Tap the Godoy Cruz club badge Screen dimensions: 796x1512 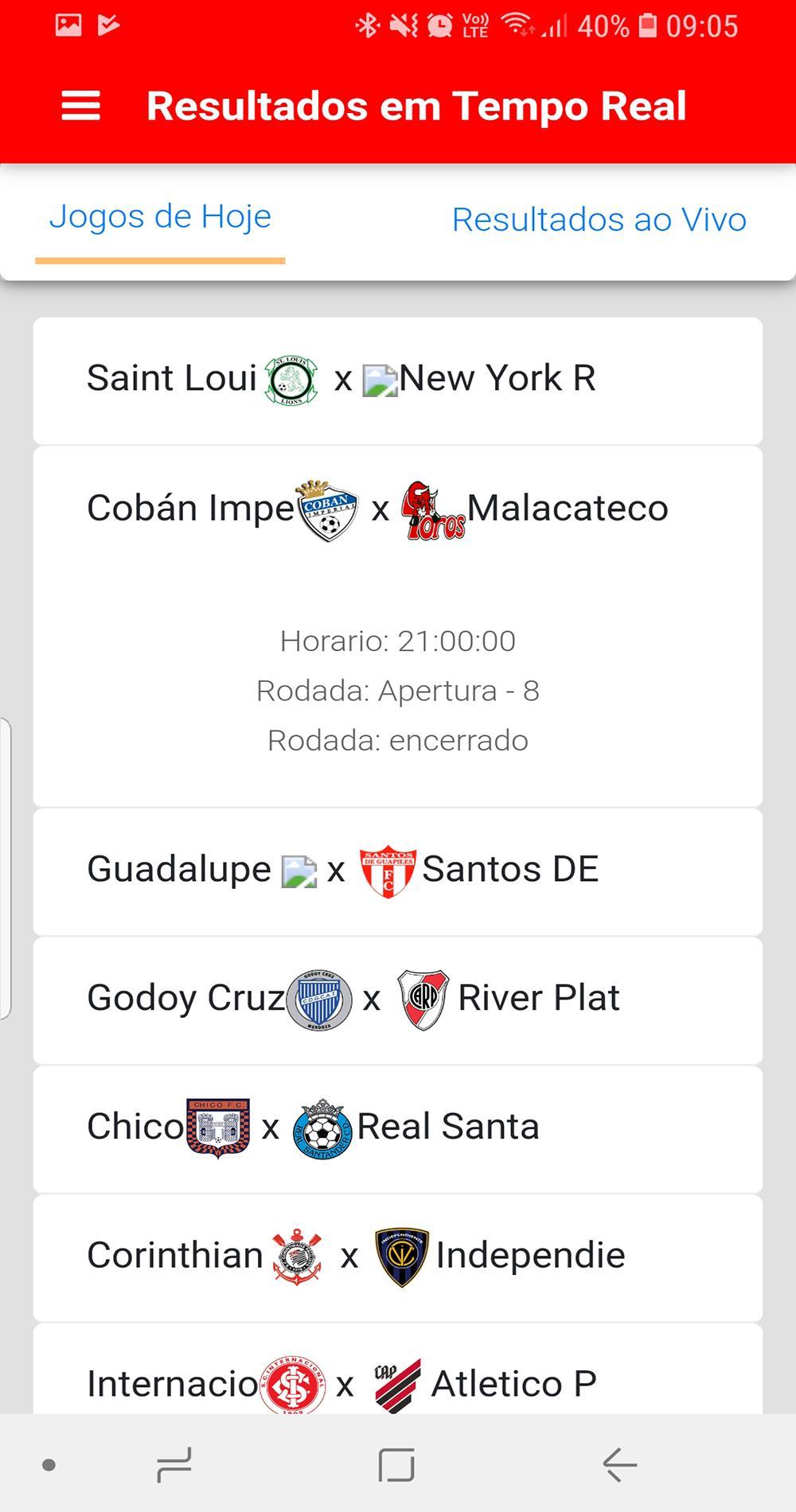(319, 1000)
